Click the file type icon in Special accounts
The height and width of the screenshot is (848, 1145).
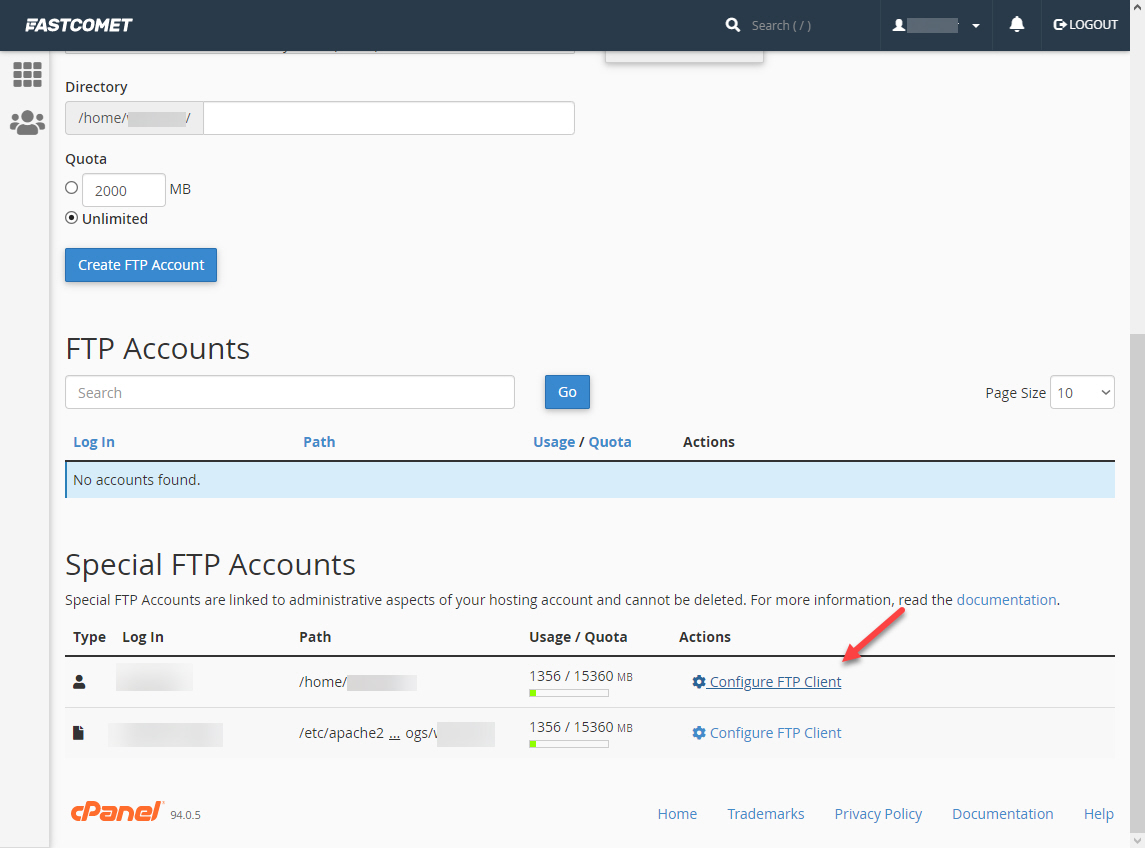(x=79, y=733)
